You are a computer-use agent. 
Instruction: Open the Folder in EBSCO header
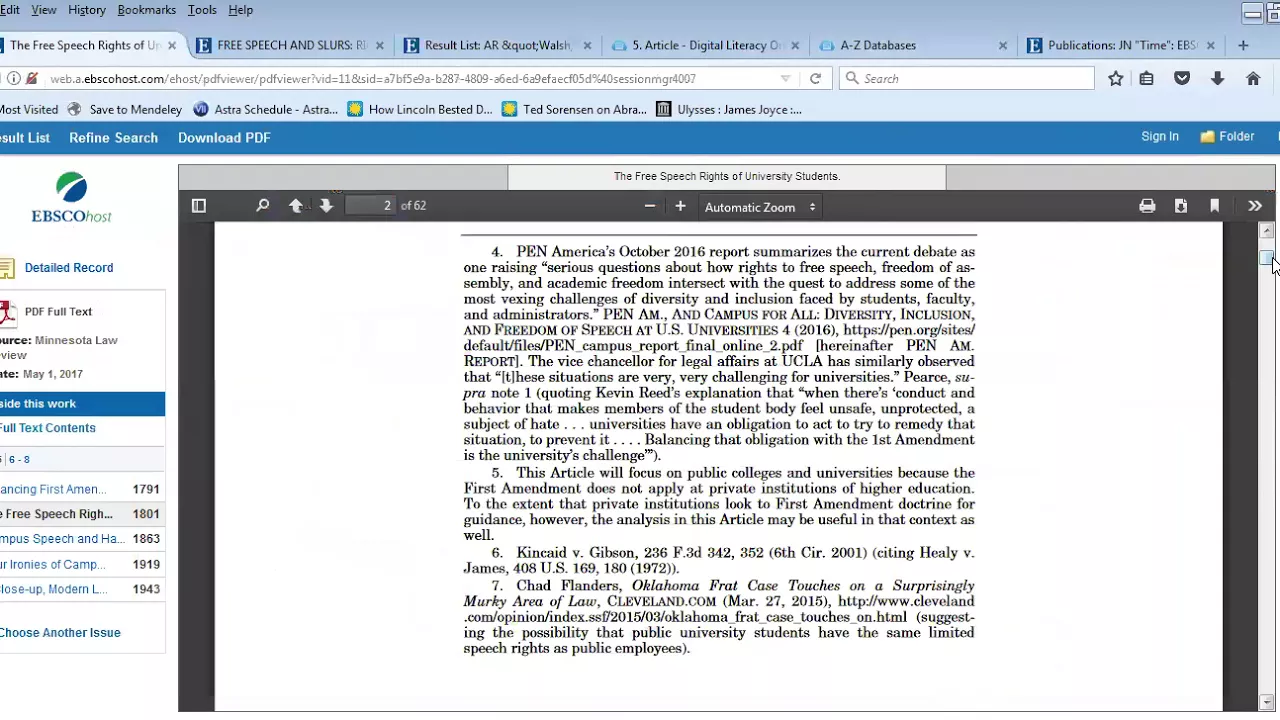pos(1227,137)
